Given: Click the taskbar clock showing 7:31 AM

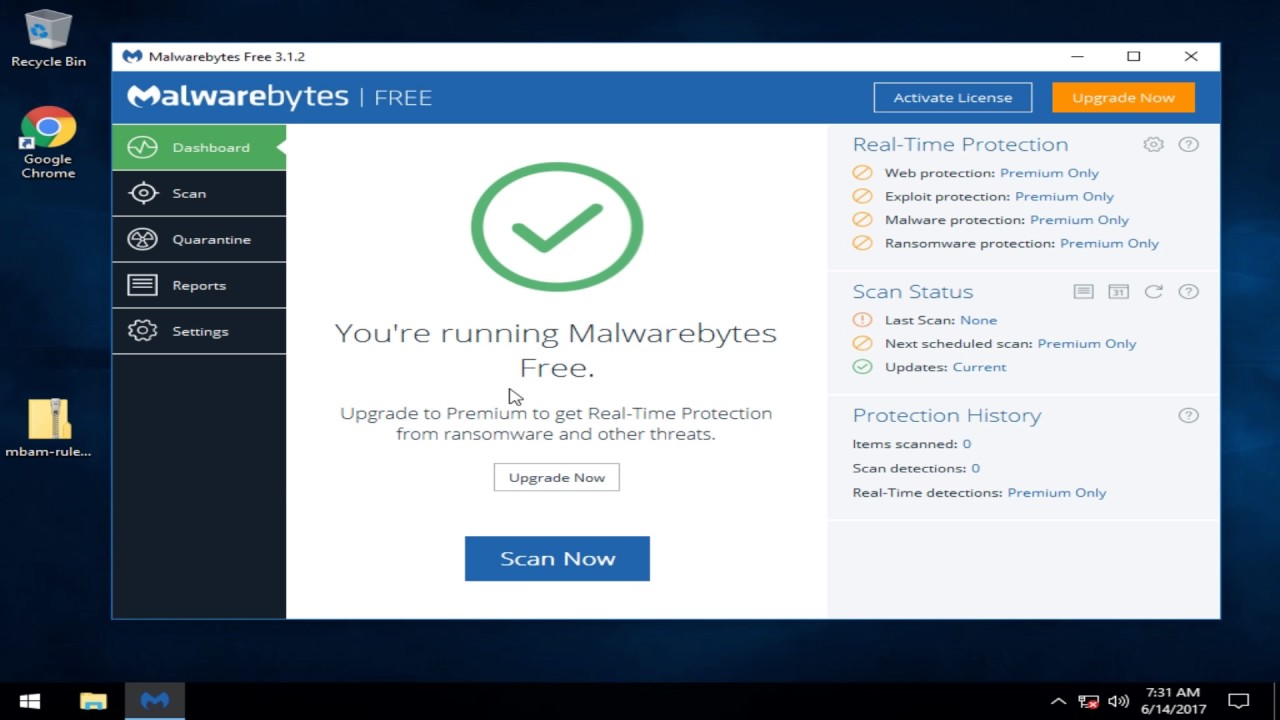Looking at the screenshot, I should 1174,701.
